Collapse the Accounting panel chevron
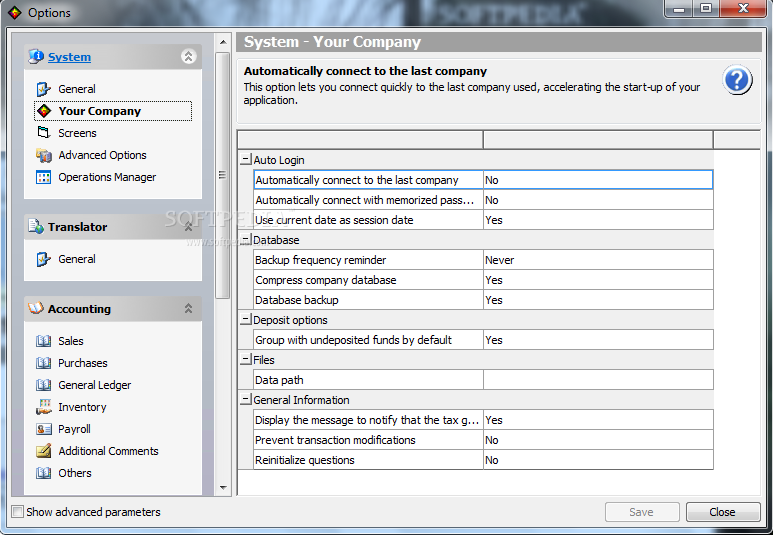773x535 pixels. point(188,309)
